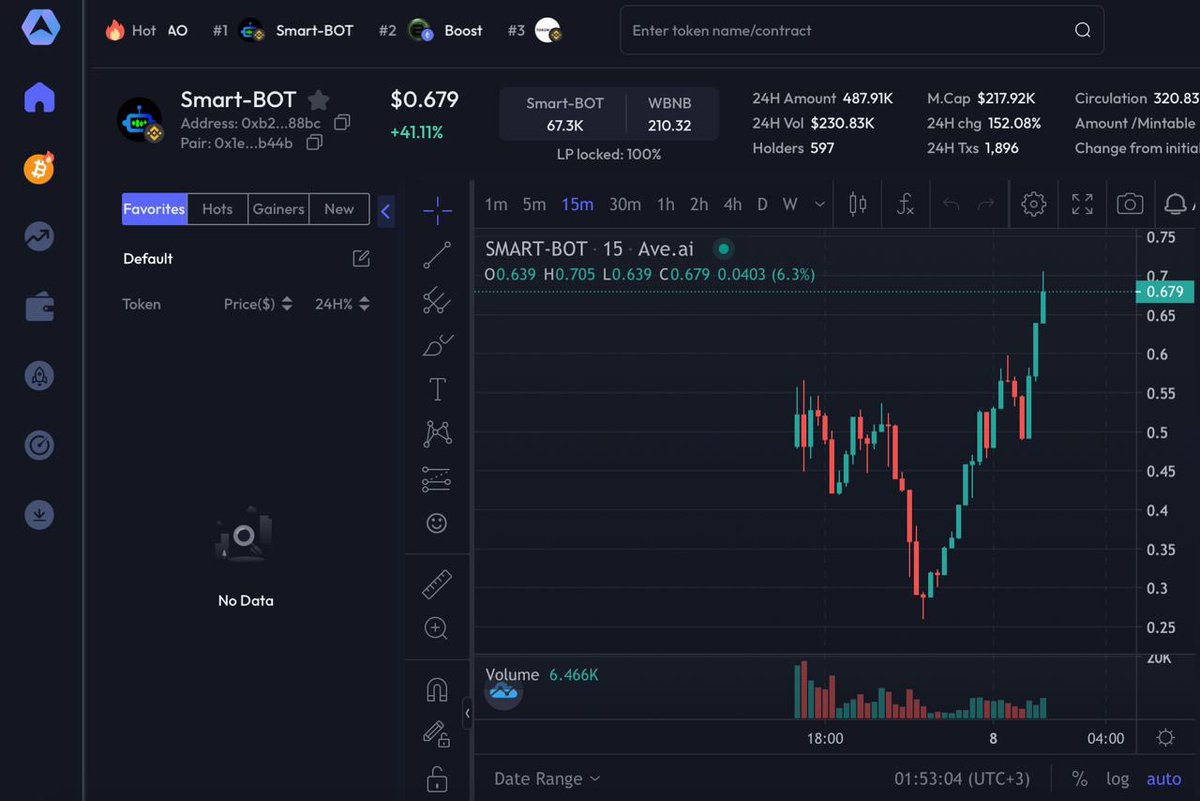Switch price scale to log
Viewport: 1200px width, 801px height.
(x=1117, y=778)
